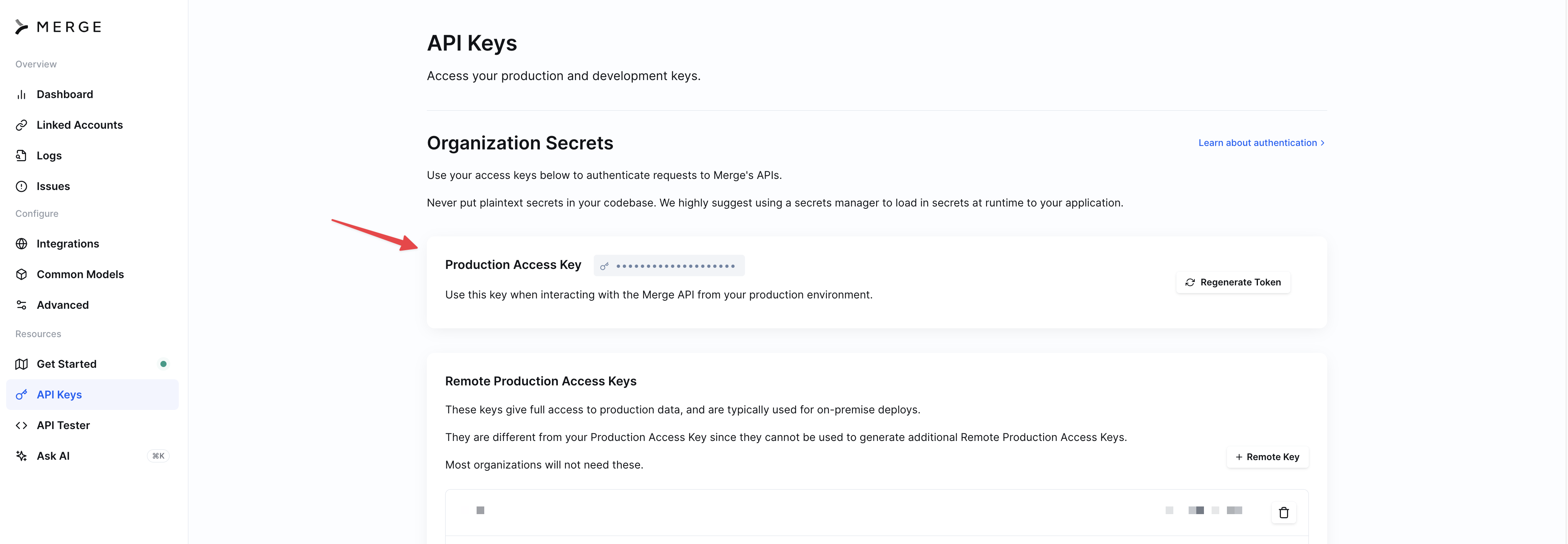Click the Linked Accounts chain icon
This screenshot has height=544, width=1568.
click(21, 125)
